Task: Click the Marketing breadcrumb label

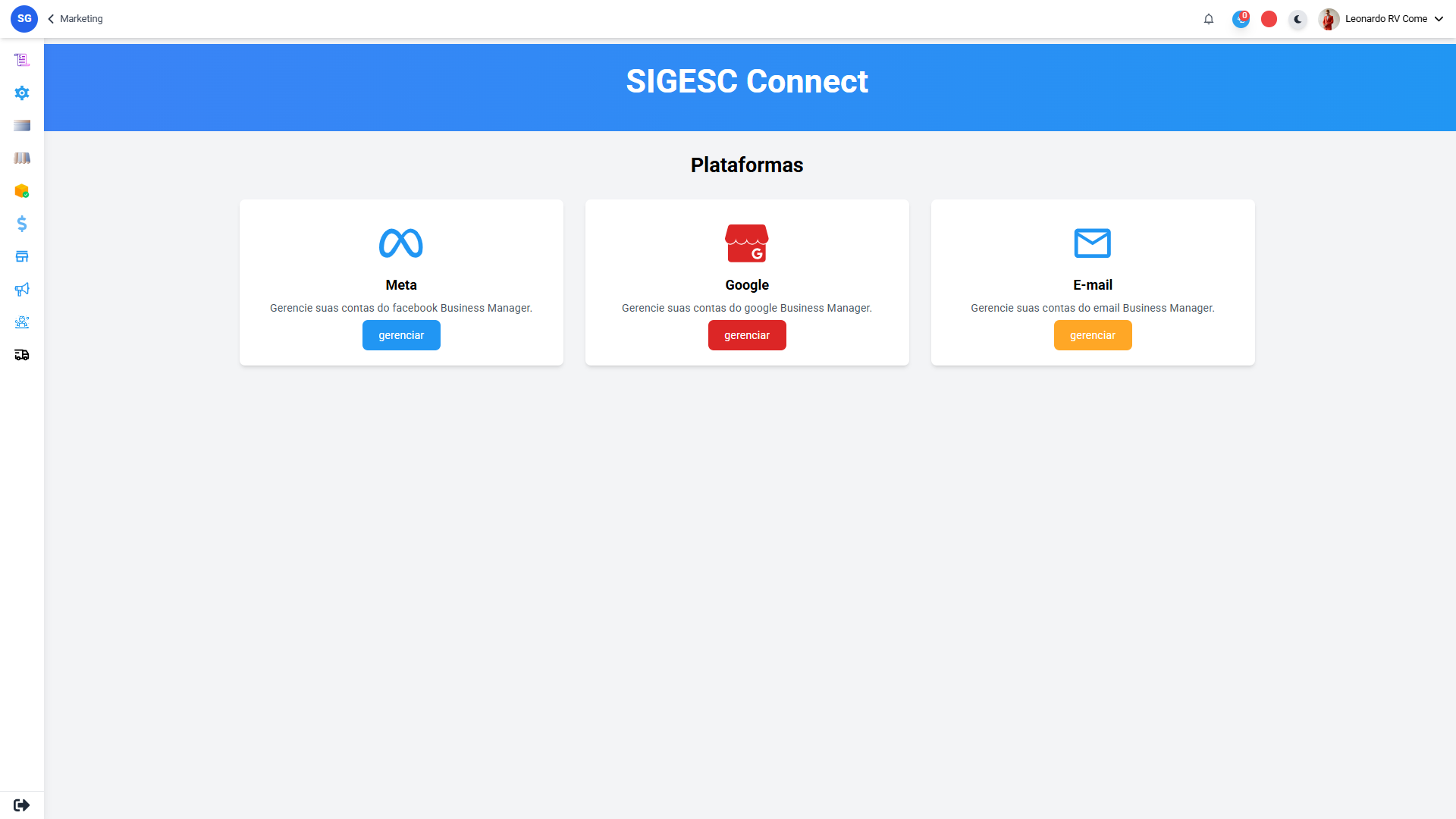Action: click(81, 19)
